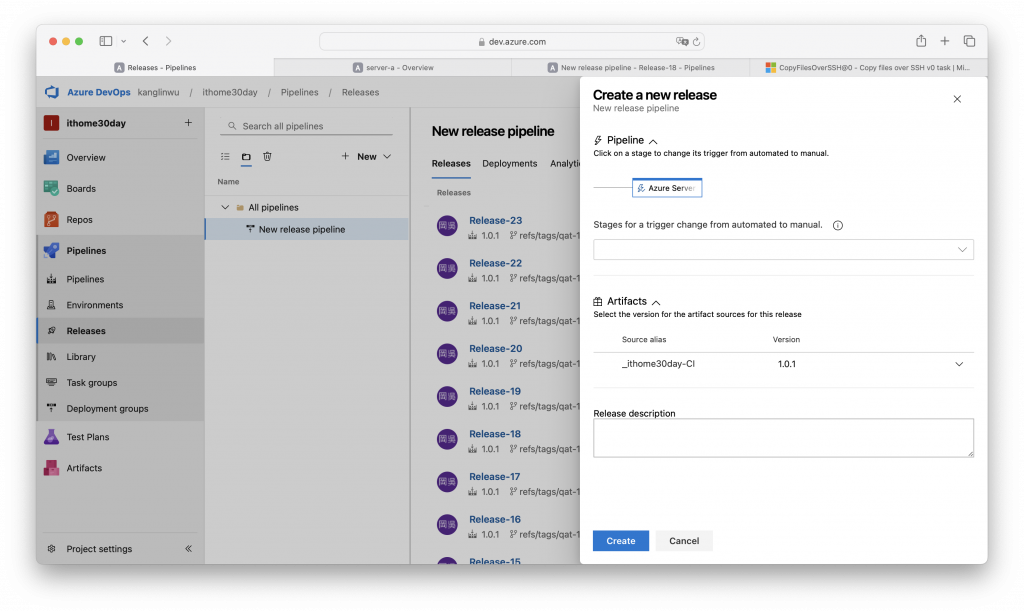Select New release pipeline tree item
This screenshot has width=1024, height=612.
(307, 229)
